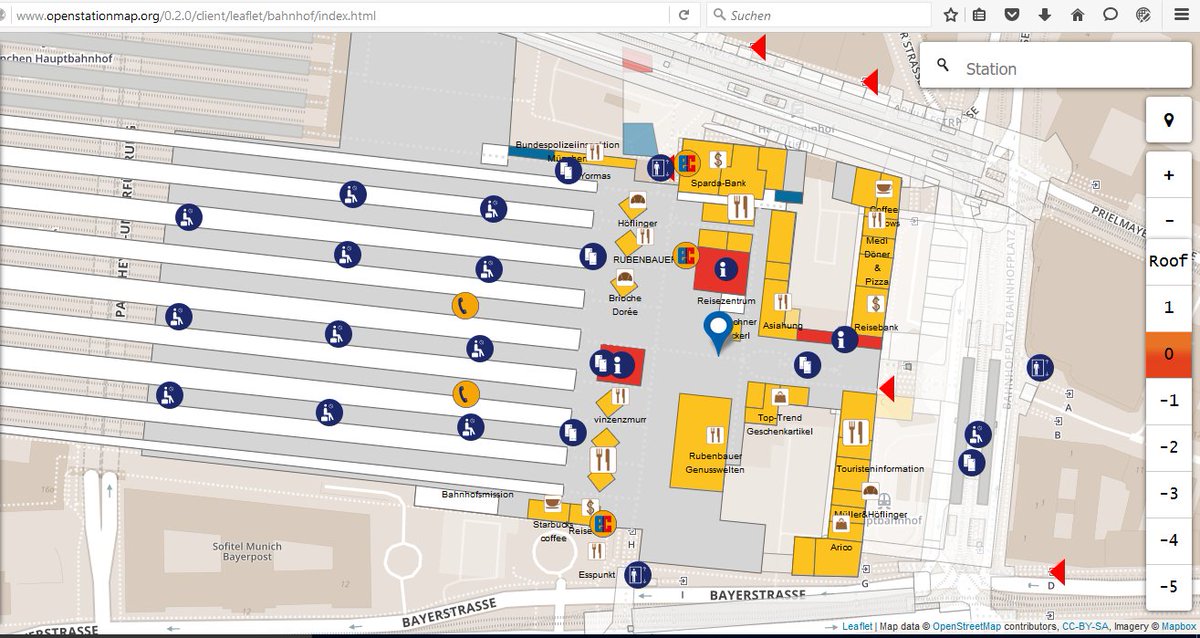This screenshot has width=1200, height=638.
Task: Select the Roof view in the level selector
Action: click(1168, 260)
